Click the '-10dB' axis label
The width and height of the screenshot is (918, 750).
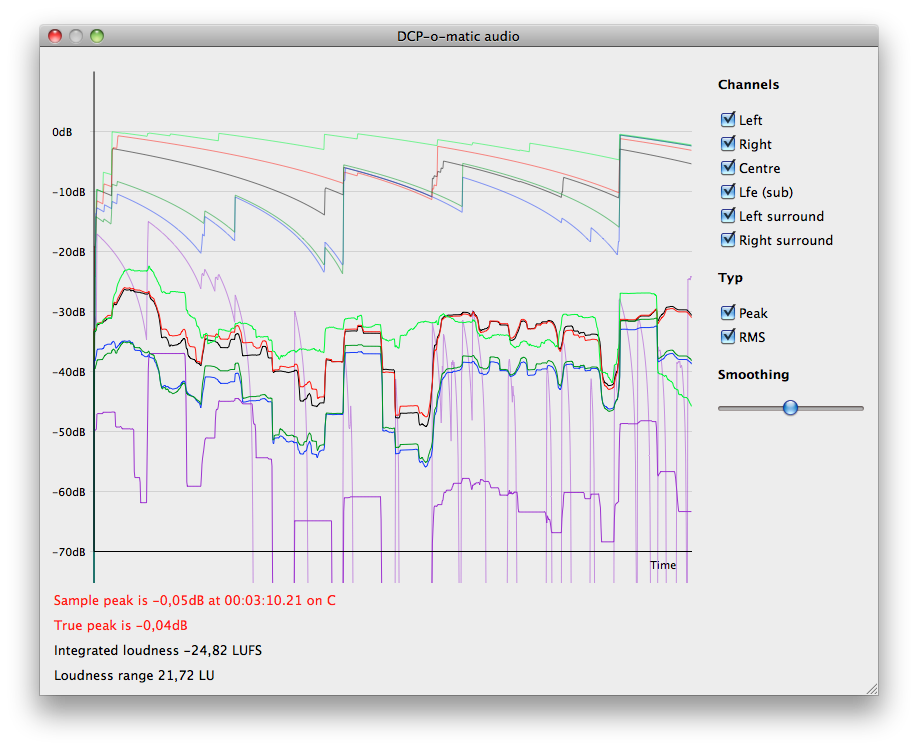pos(68,192)
